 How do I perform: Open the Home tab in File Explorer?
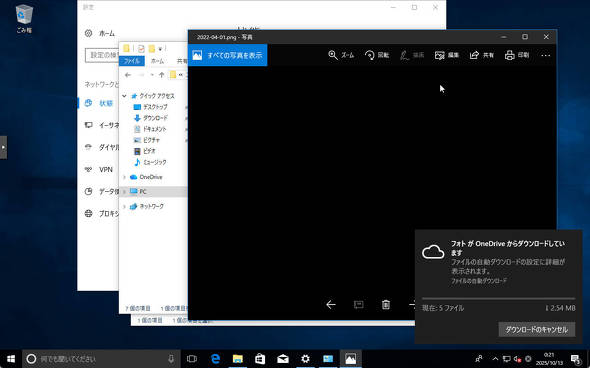(x=157, y=61)
